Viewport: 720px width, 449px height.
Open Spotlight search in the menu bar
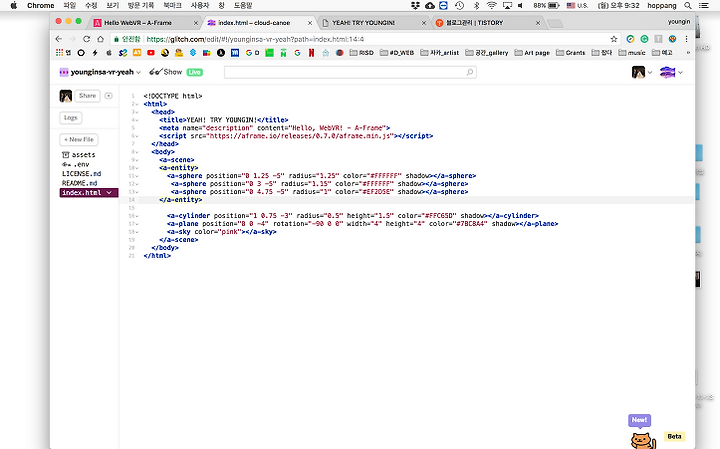tap(687, 6)
